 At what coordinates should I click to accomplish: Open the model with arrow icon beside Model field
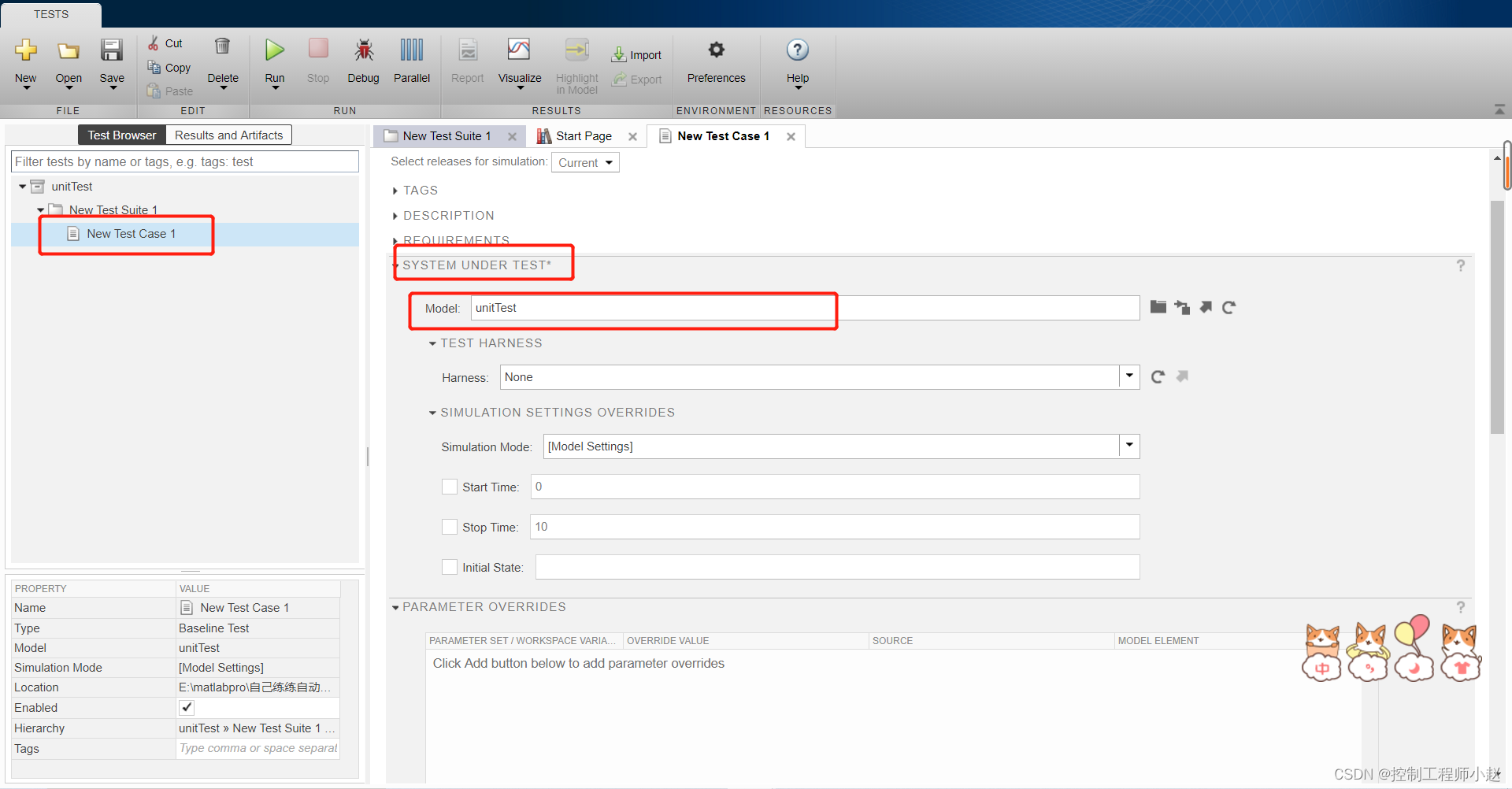[1206, 307]
